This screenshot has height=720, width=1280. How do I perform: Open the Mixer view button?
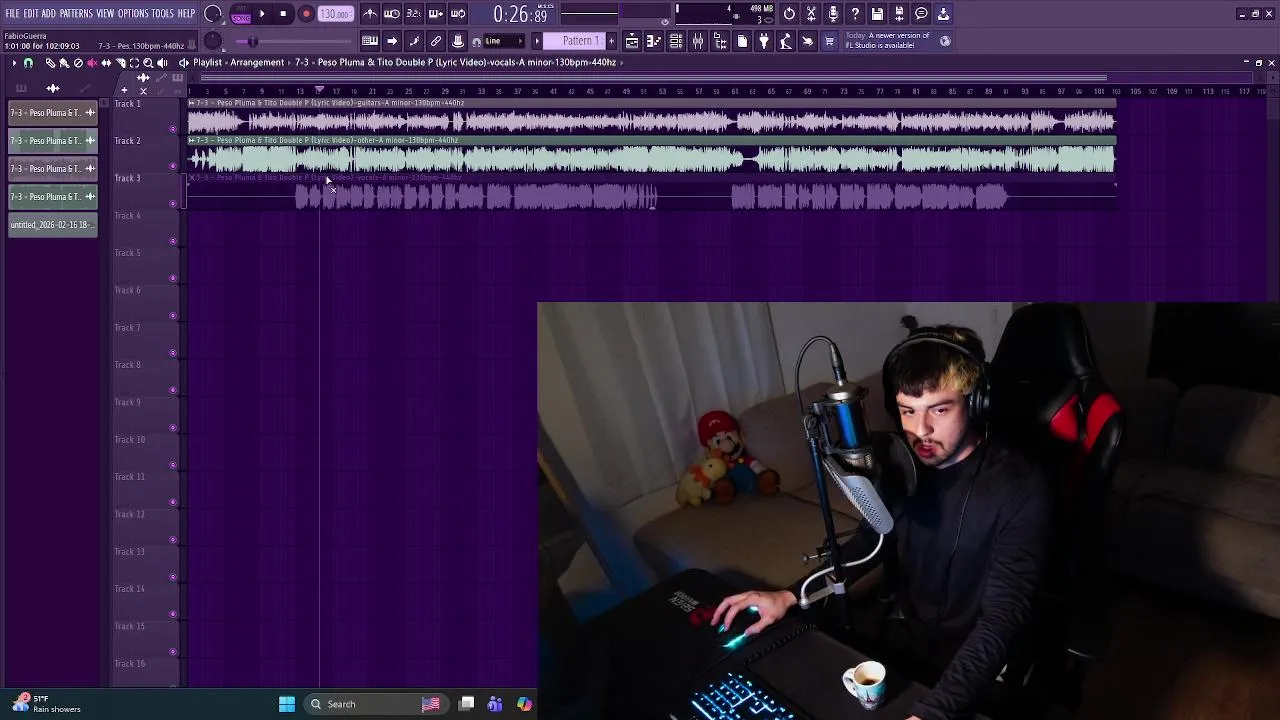[x=698, y=41]
